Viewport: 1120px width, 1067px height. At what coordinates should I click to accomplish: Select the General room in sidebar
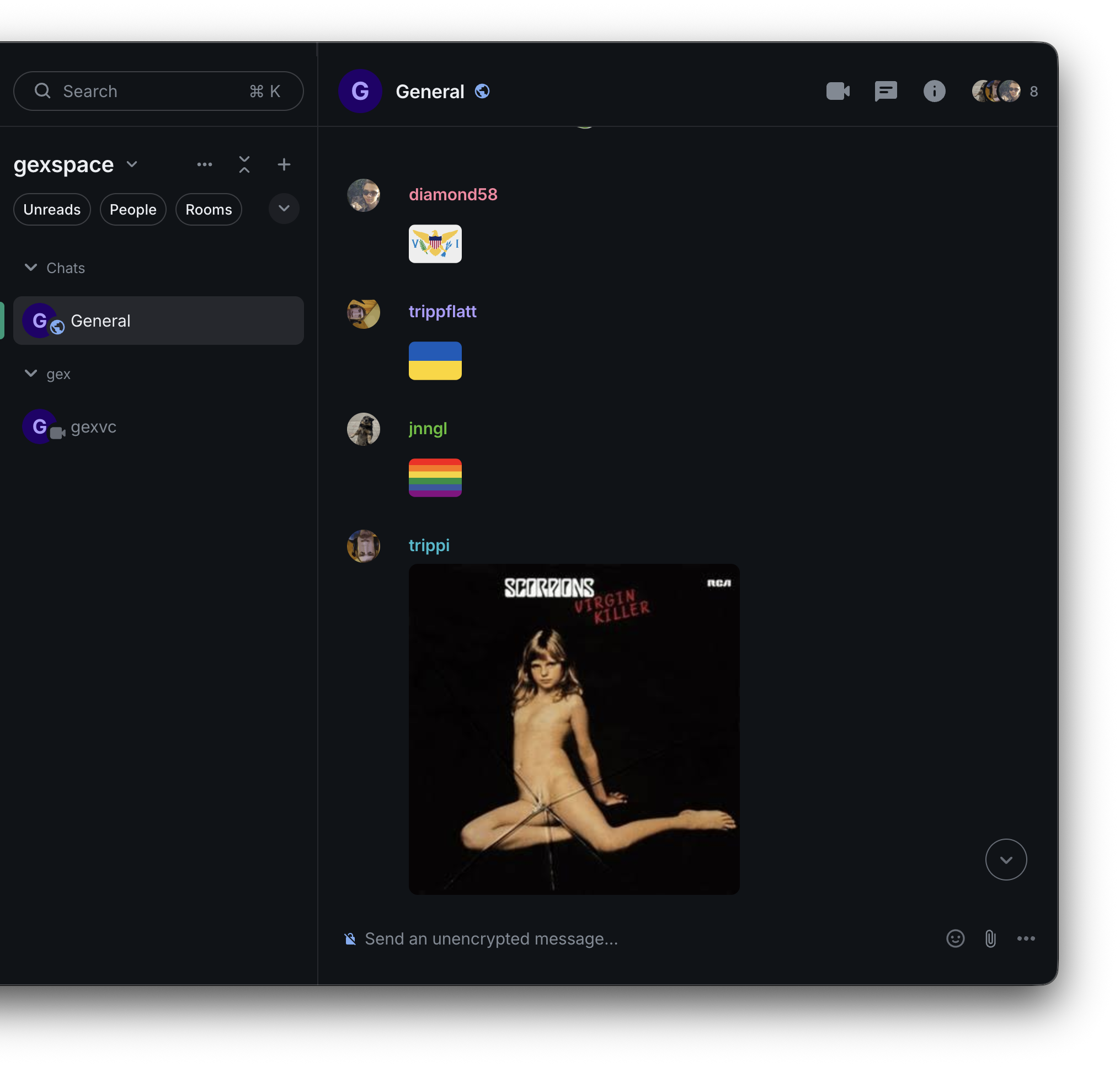click(x=158, y=320)
